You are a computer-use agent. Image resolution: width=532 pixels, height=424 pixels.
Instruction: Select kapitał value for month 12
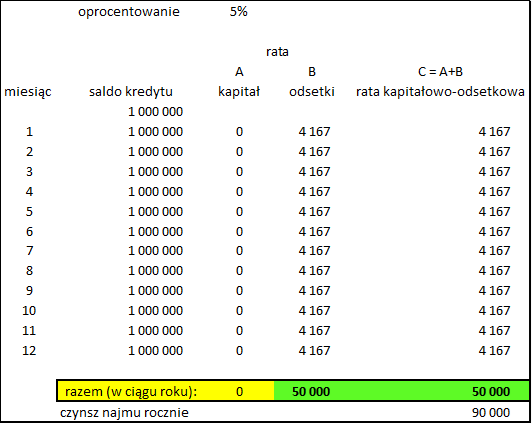click(240, 351)
